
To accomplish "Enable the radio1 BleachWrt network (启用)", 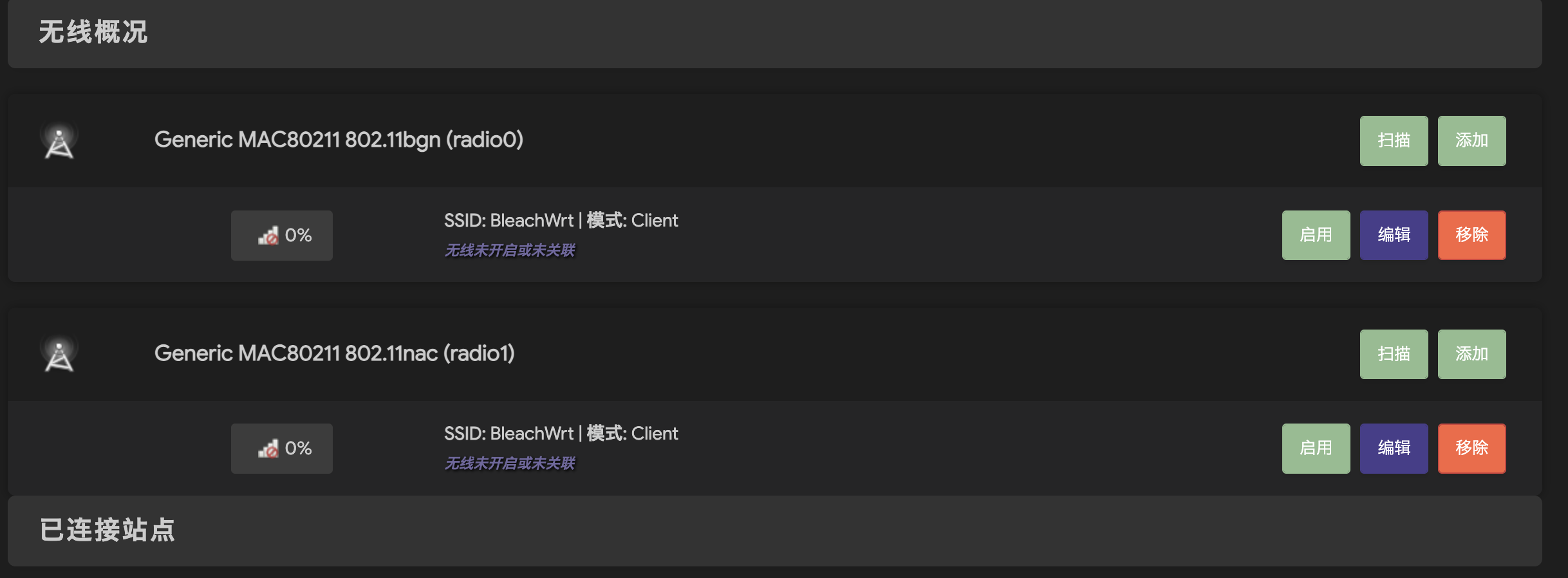I will click(x=1316, y=449).
